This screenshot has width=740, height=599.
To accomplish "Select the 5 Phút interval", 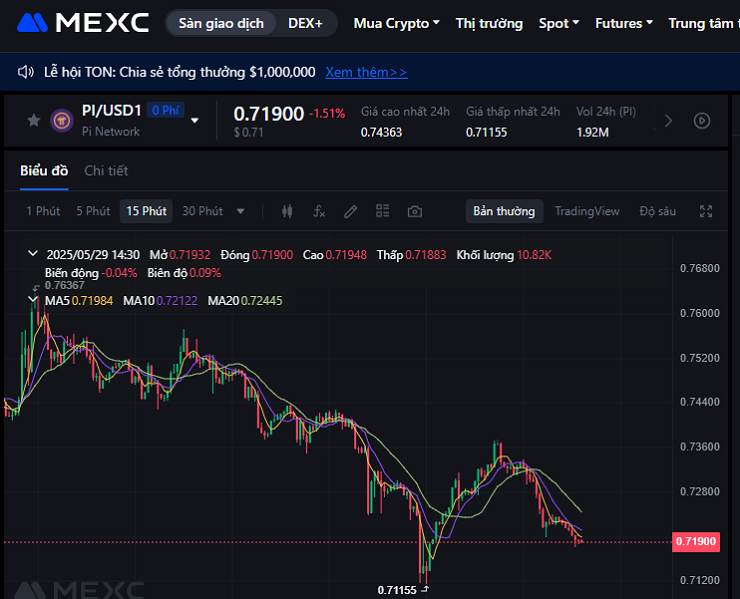I will (93, 211).
